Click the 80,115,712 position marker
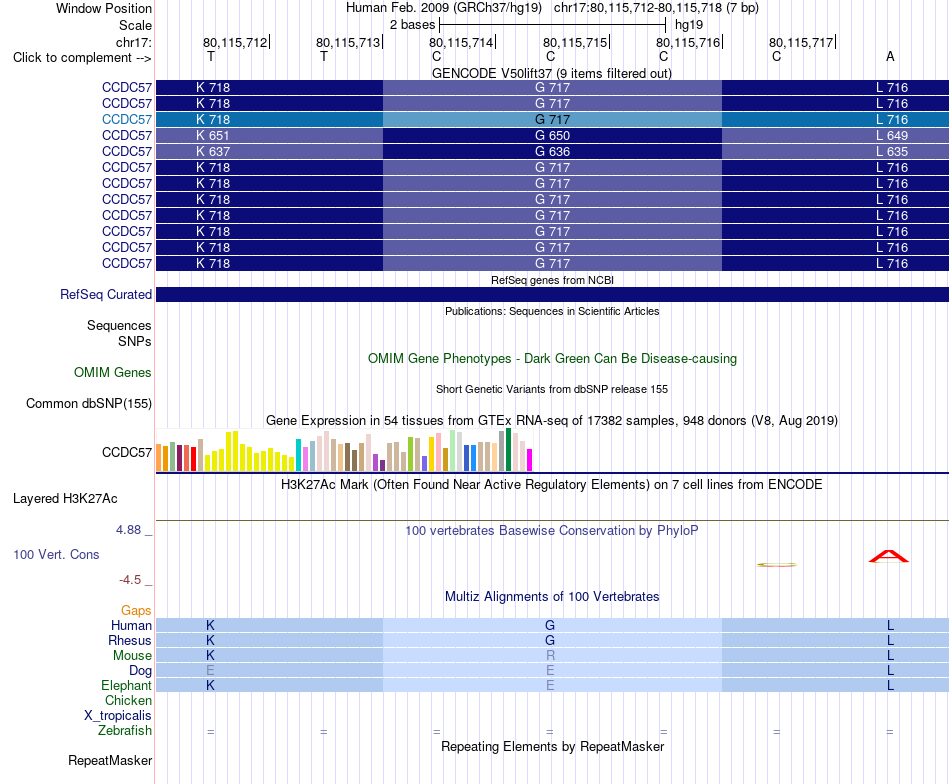The height and width of the screenshot is (784, 950). click(x=236, y=42)
